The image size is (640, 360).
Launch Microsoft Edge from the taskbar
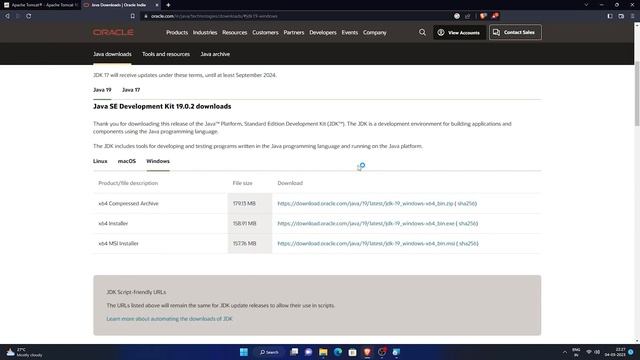(338, 352)
